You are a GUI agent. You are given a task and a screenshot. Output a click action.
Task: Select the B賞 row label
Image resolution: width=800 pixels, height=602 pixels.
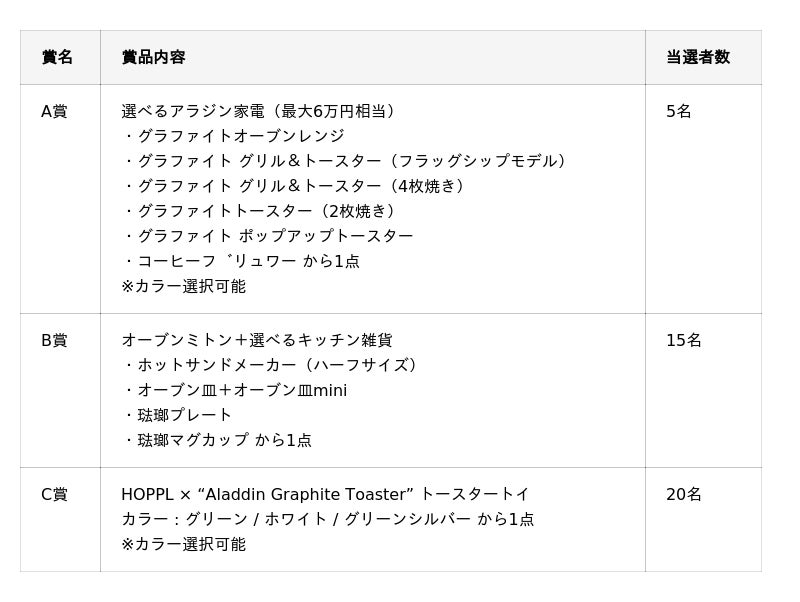[x=54, y=340]
